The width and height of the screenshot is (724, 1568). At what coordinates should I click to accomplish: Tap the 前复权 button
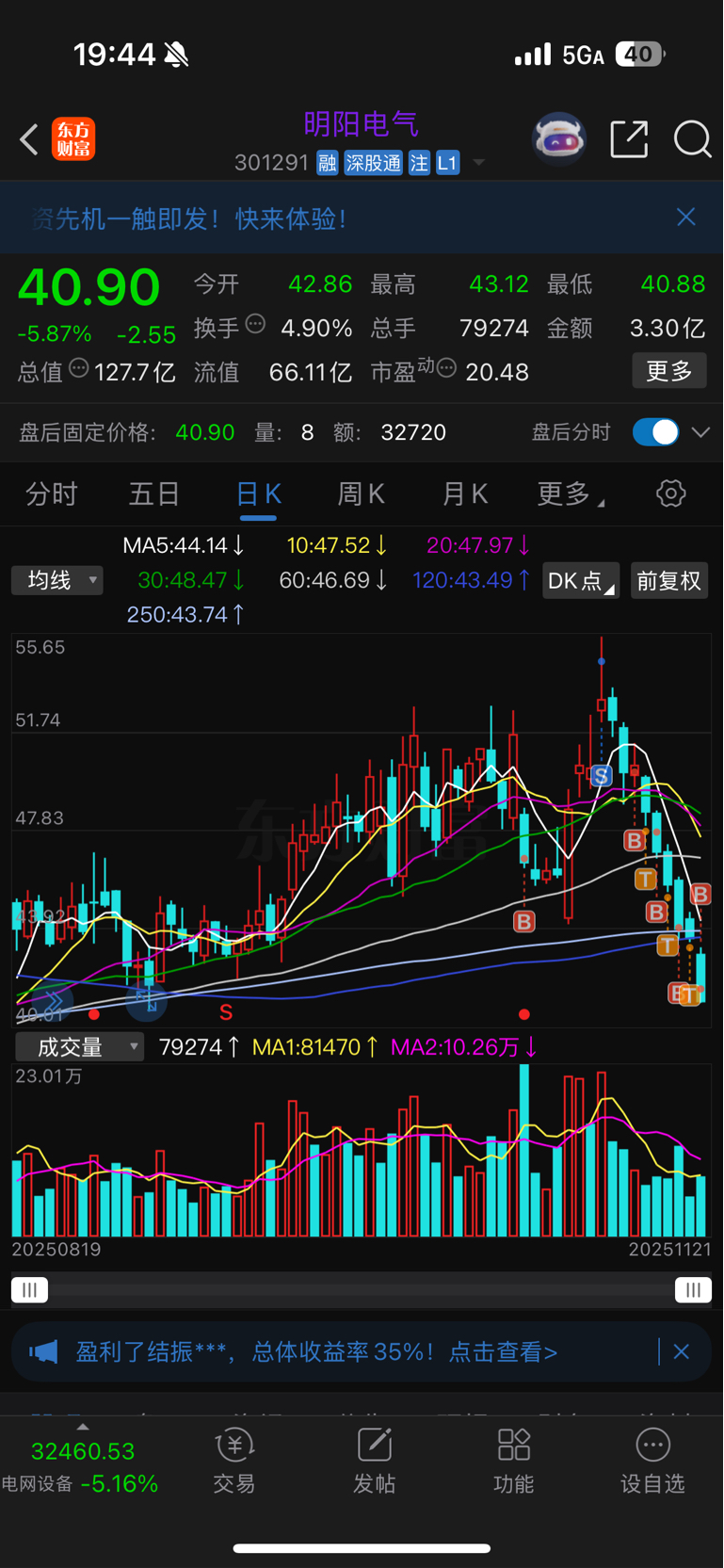click(669, 581)
